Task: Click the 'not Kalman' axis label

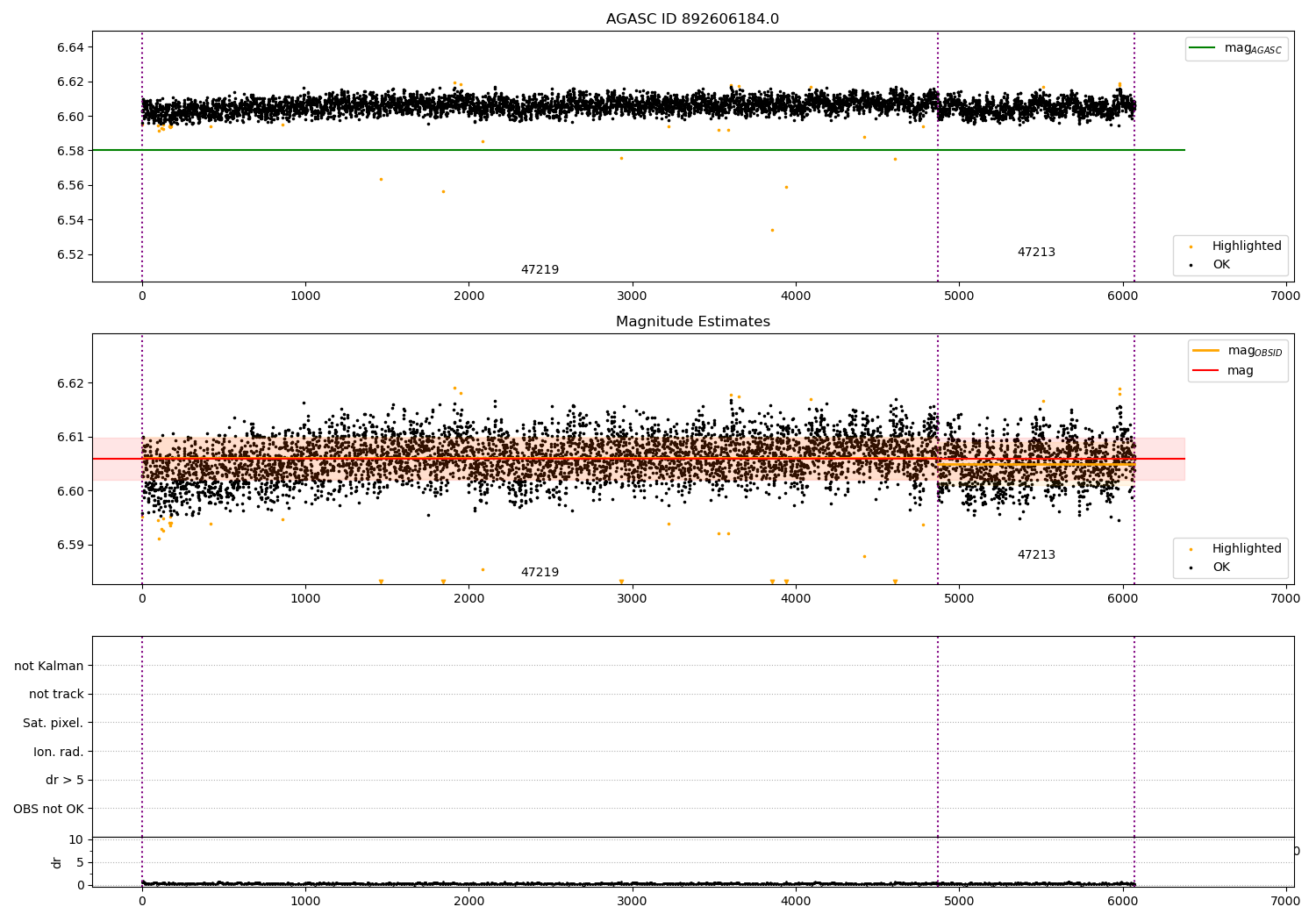Action: click(49, 666)
